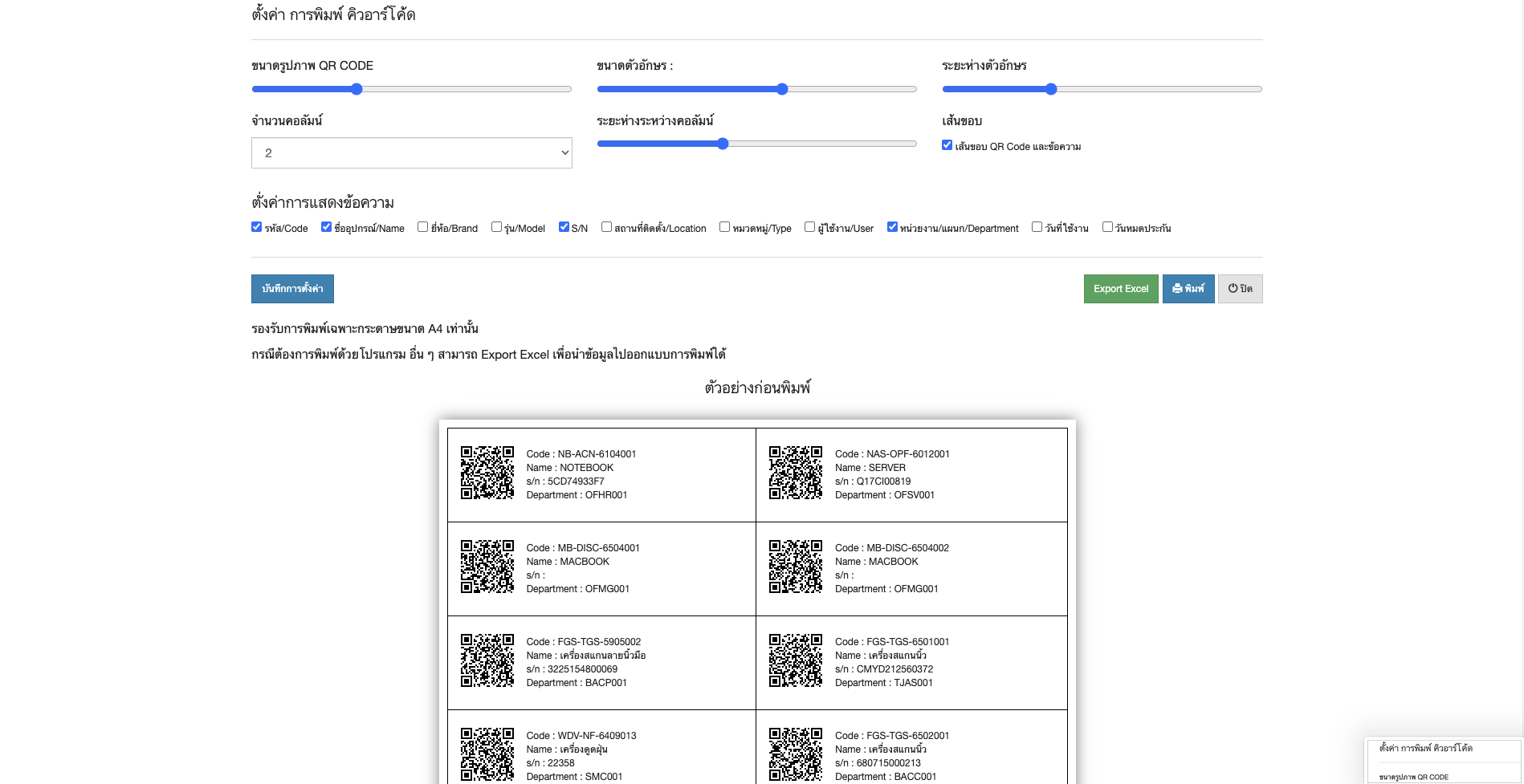Image resolution: width=1524 pixels, height=784 pixels.
Task: Open the column count dropdown showing 2
Action: [411, 152]
